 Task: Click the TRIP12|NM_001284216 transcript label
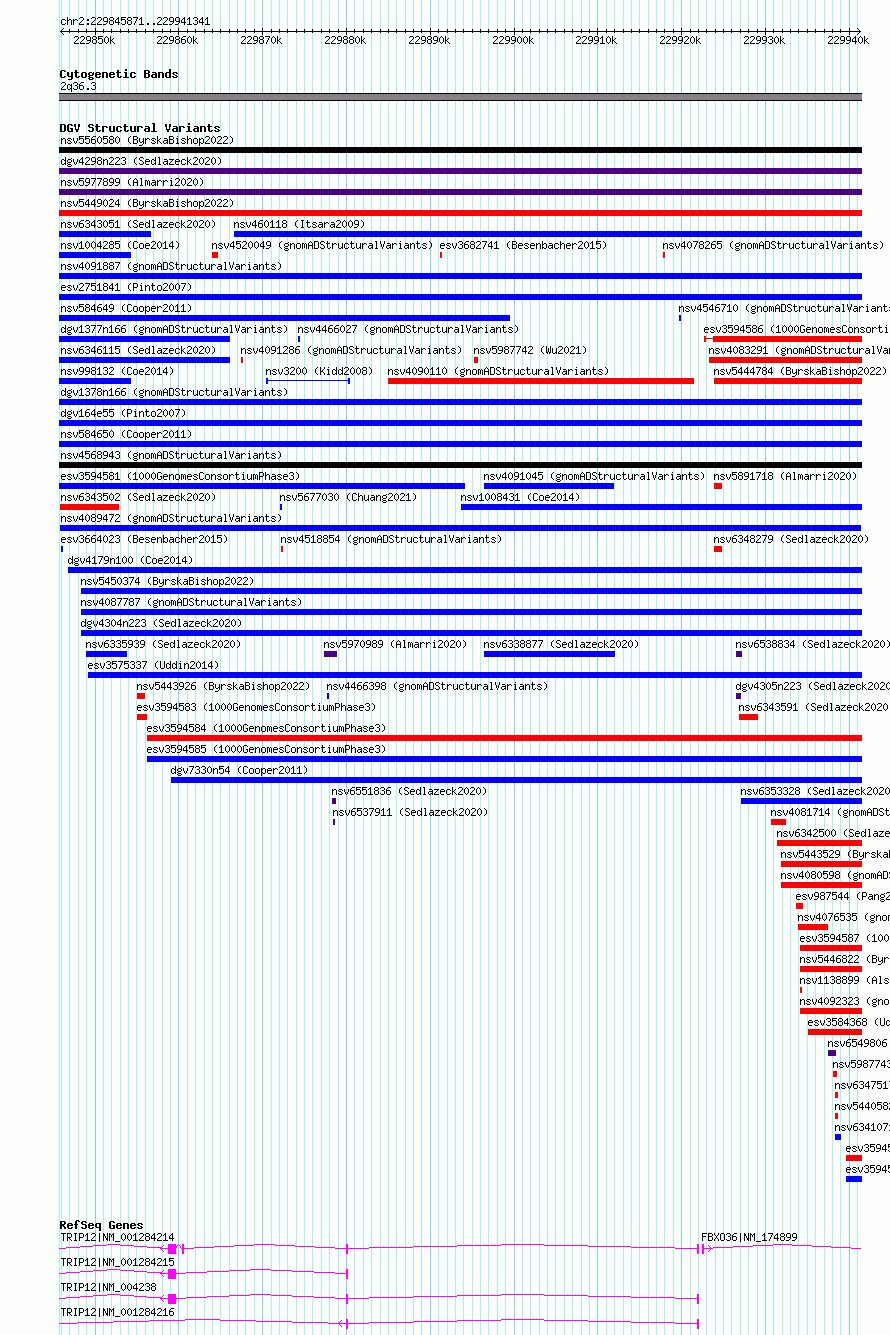point(117,1312)
